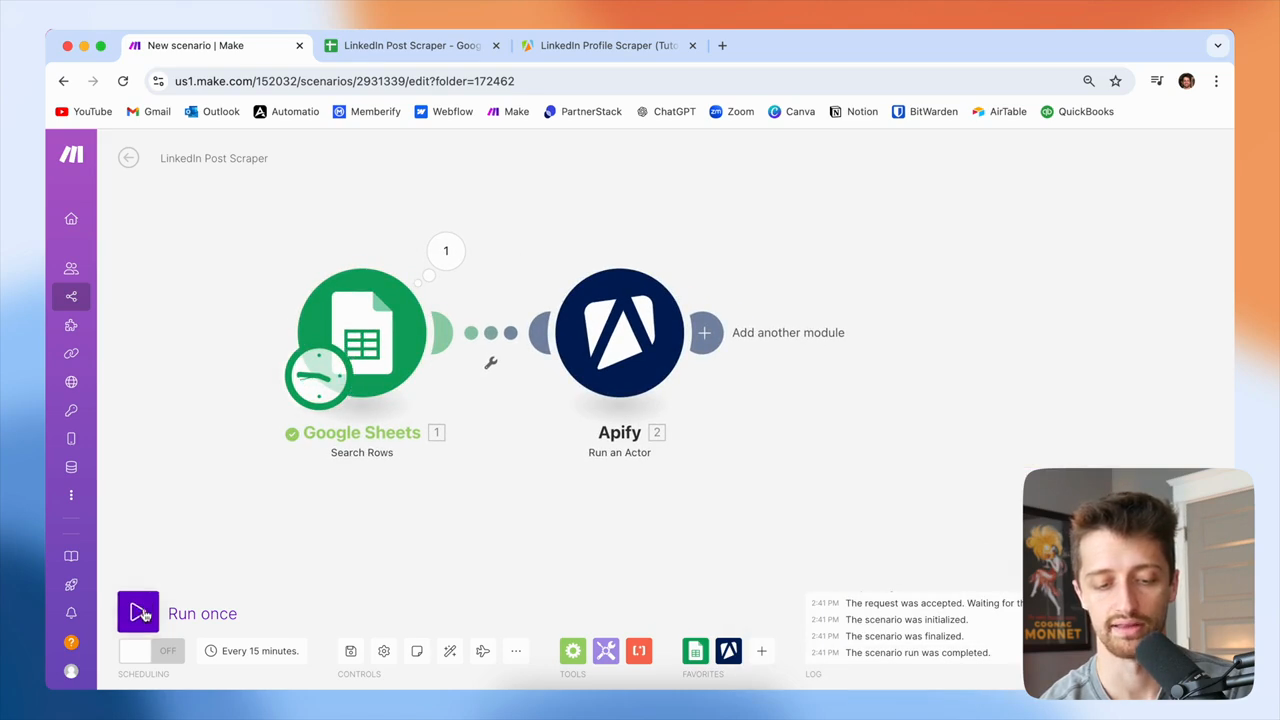Open the Apify Run an Actor module

coord(619,333)
